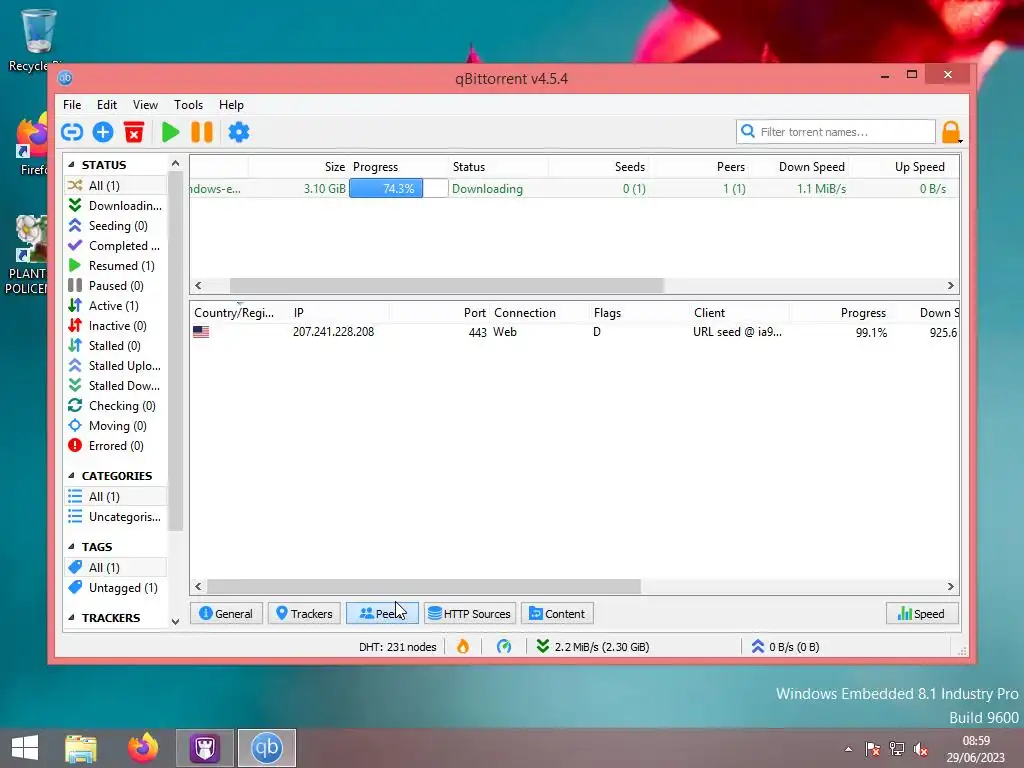Select the Stalled Uploading filter

tap(116, 366)
